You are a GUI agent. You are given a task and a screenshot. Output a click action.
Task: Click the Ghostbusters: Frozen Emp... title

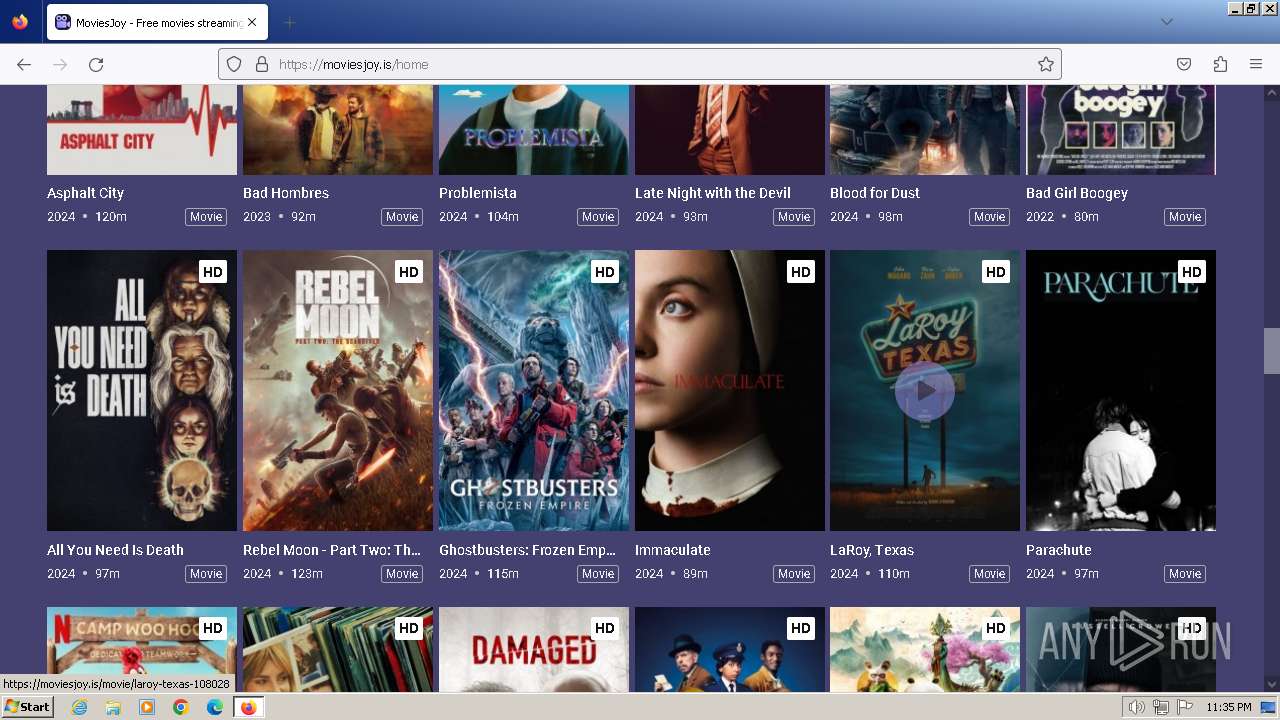click(x=527, y=550)
